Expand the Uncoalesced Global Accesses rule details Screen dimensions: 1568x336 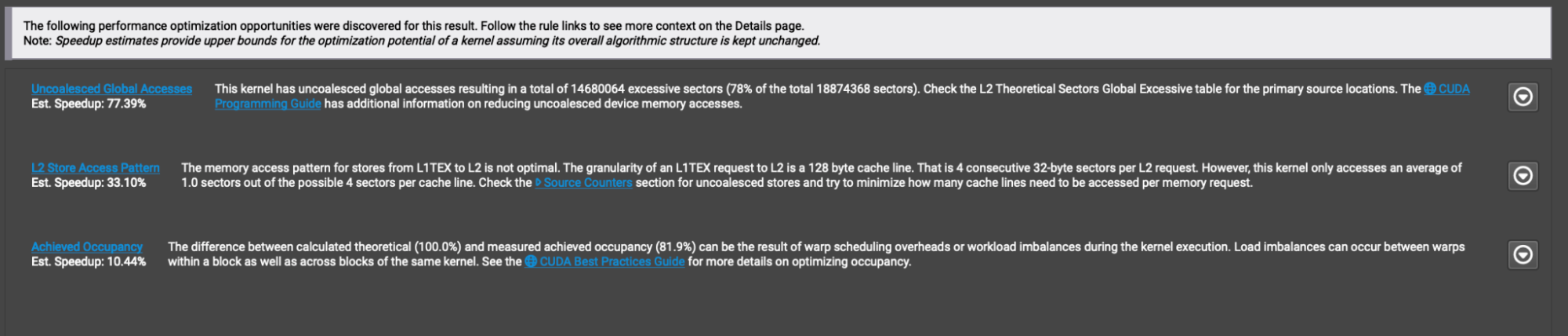coord(1523,97)
